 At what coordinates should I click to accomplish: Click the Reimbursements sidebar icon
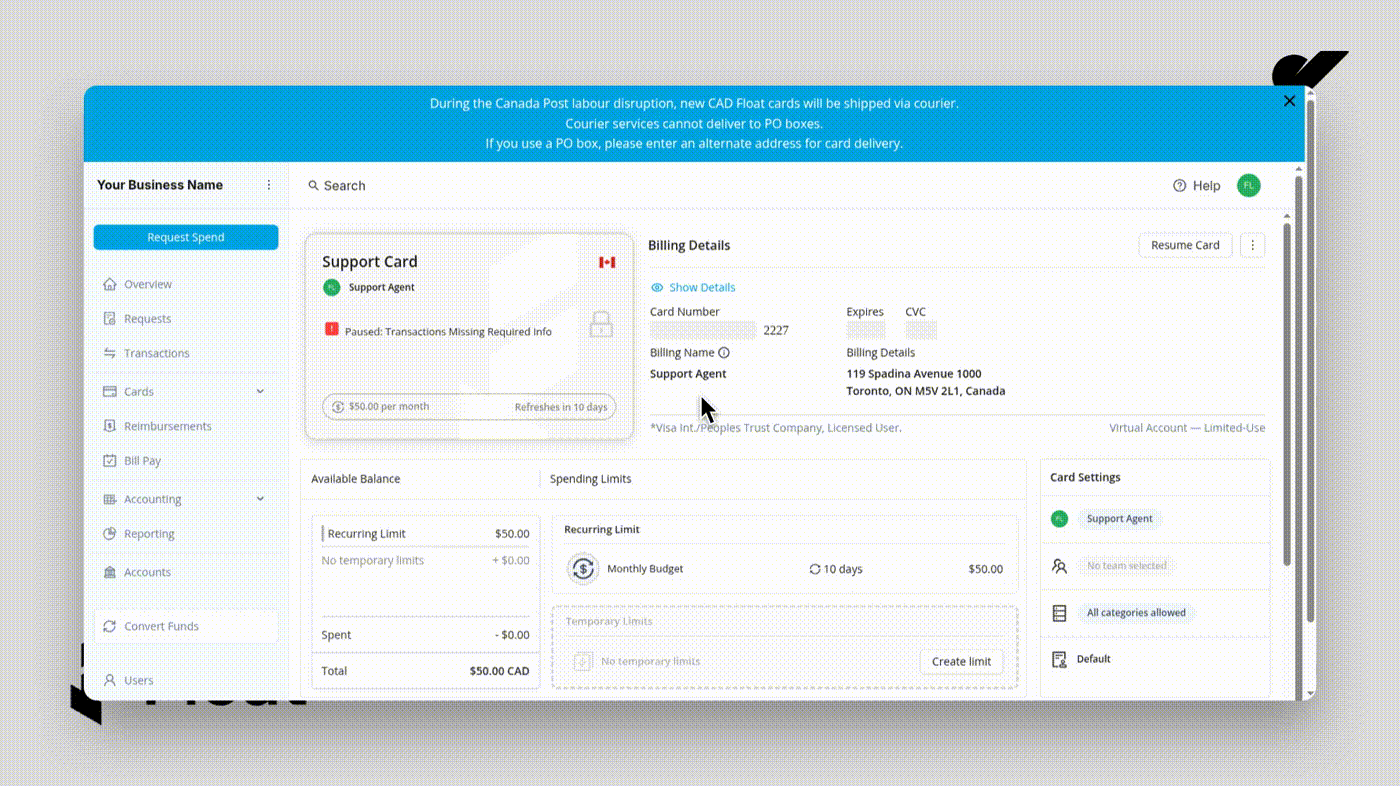click(x=110, y=426)
